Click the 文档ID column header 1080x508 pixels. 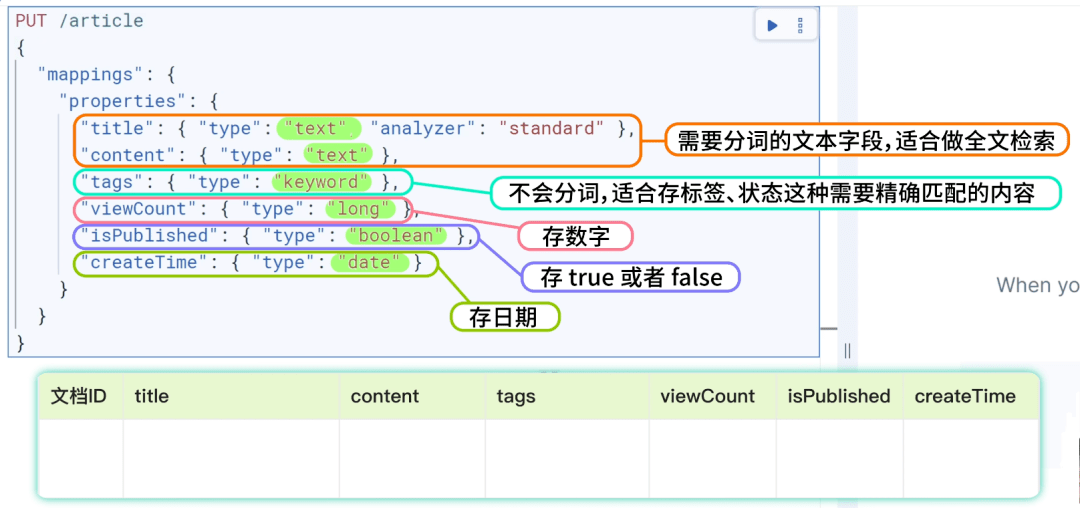(79, 396)
